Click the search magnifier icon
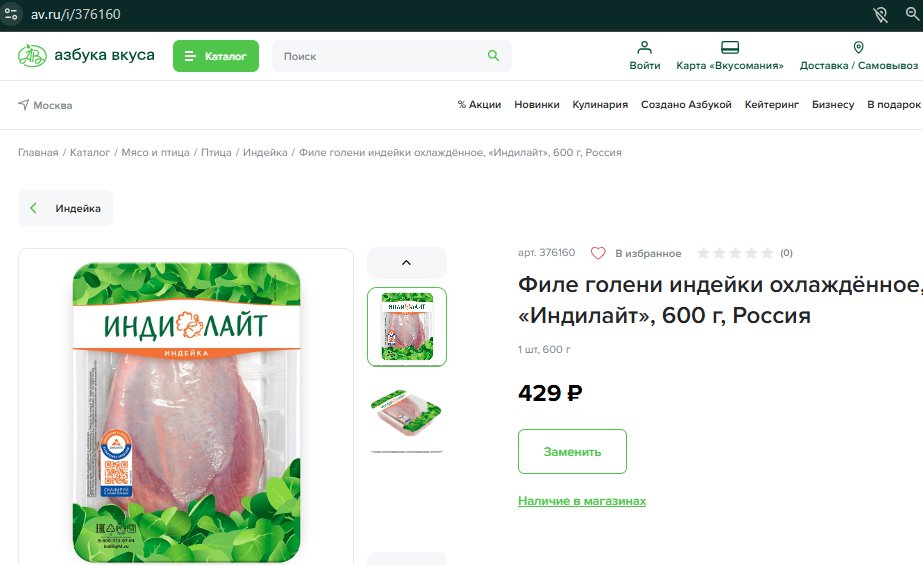The image size is (923, 565). coord(493,56)
